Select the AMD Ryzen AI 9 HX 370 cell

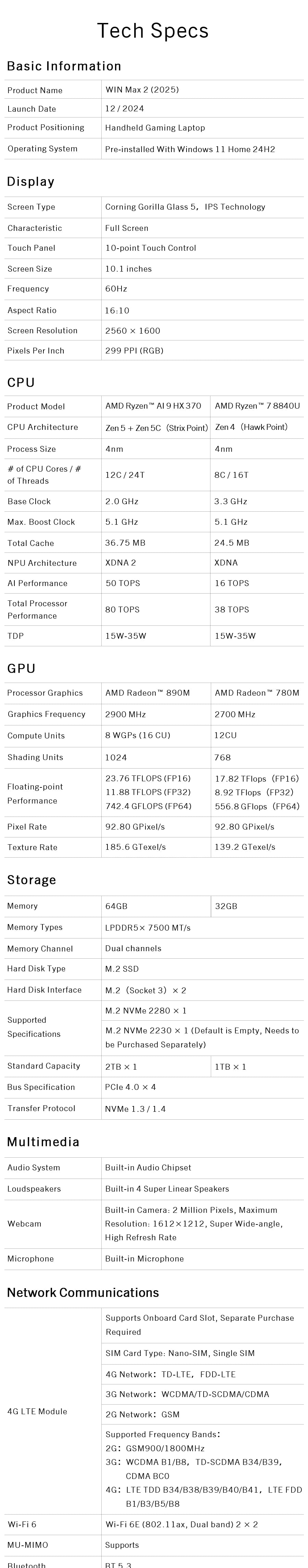[x=153, y=406]
